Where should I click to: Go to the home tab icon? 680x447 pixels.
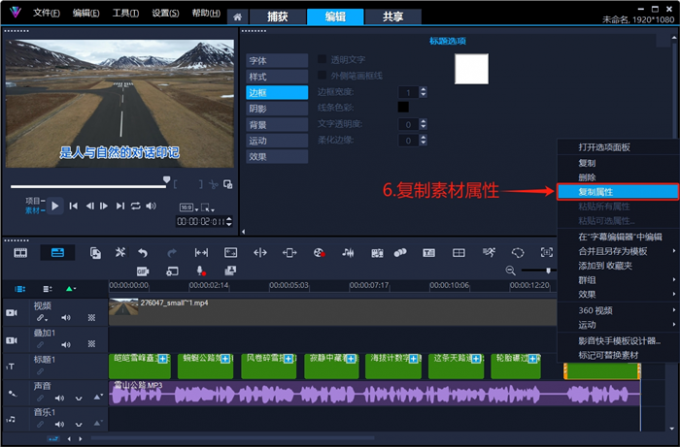[x=237, y=17]
